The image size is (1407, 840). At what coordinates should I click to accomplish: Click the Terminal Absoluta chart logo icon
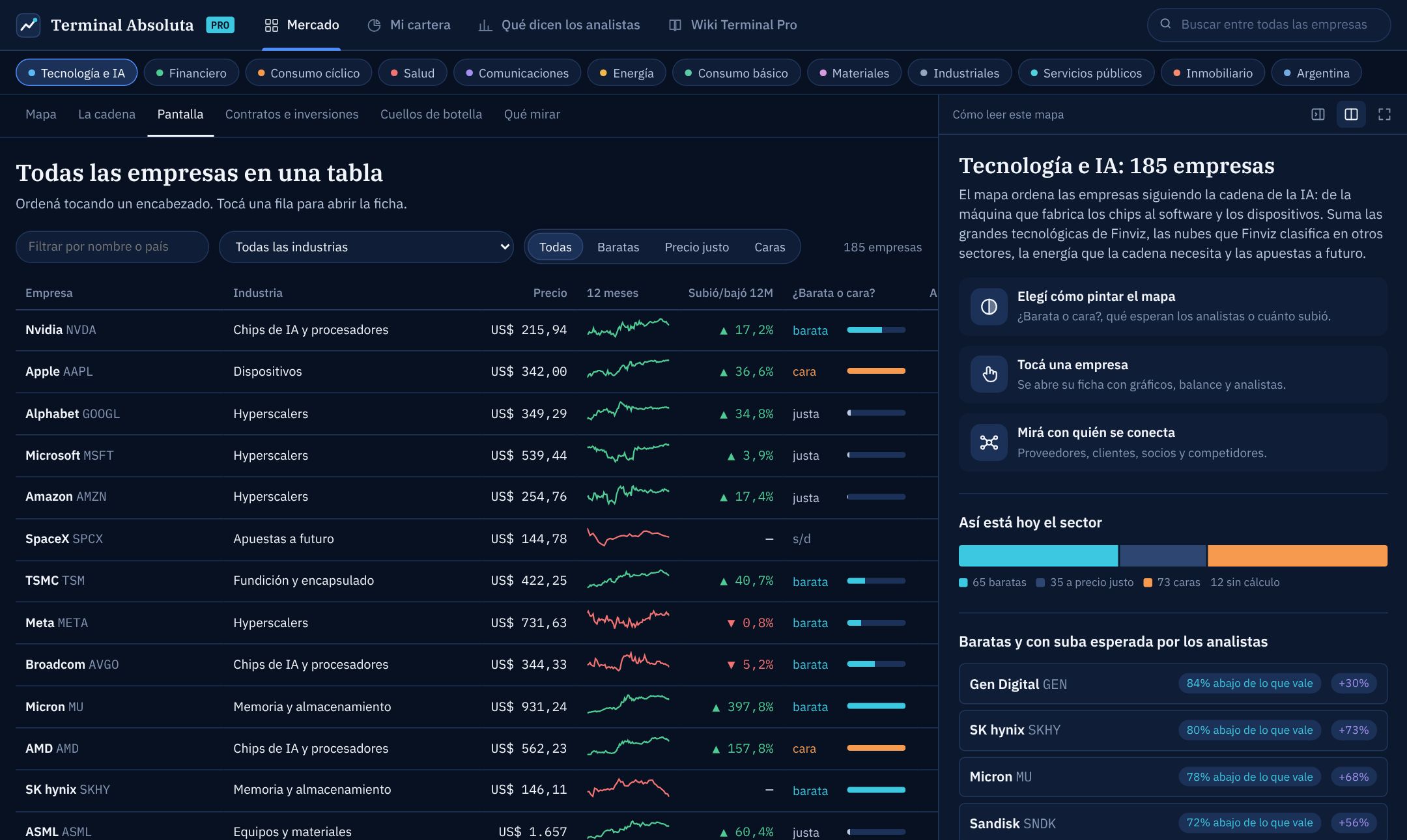[28, 25]
